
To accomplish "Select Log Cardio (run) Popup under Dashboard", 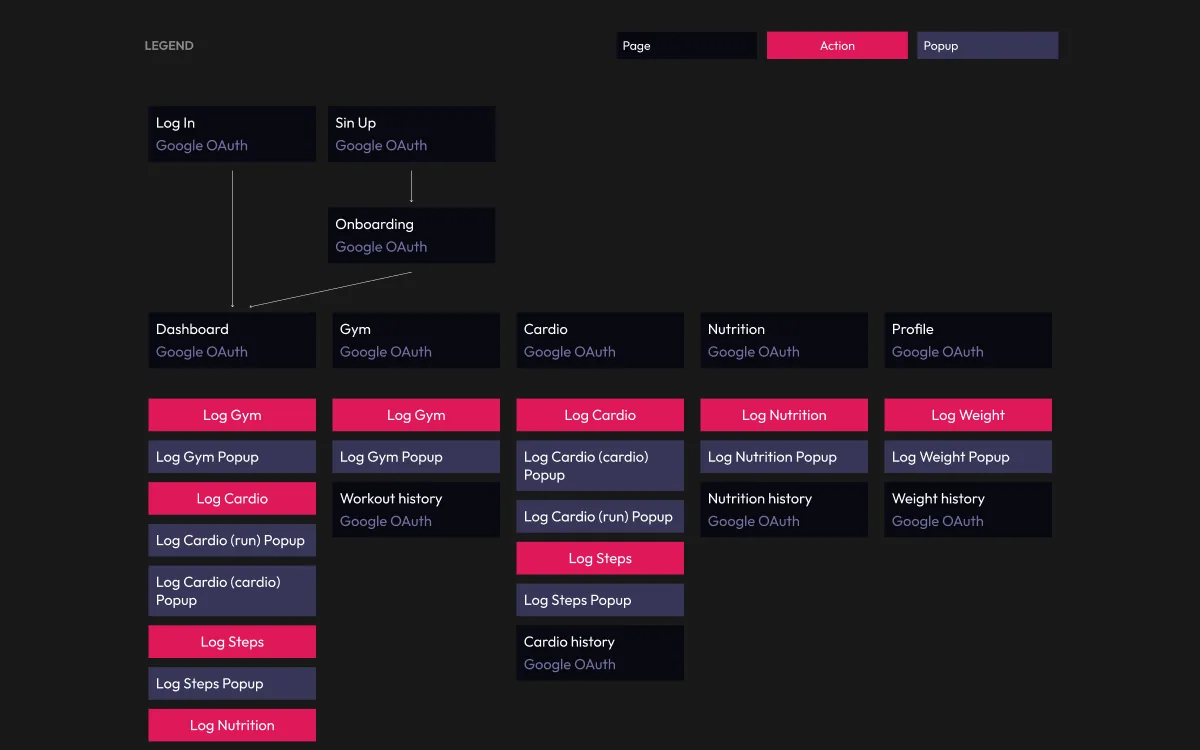I will click(232, 540).
